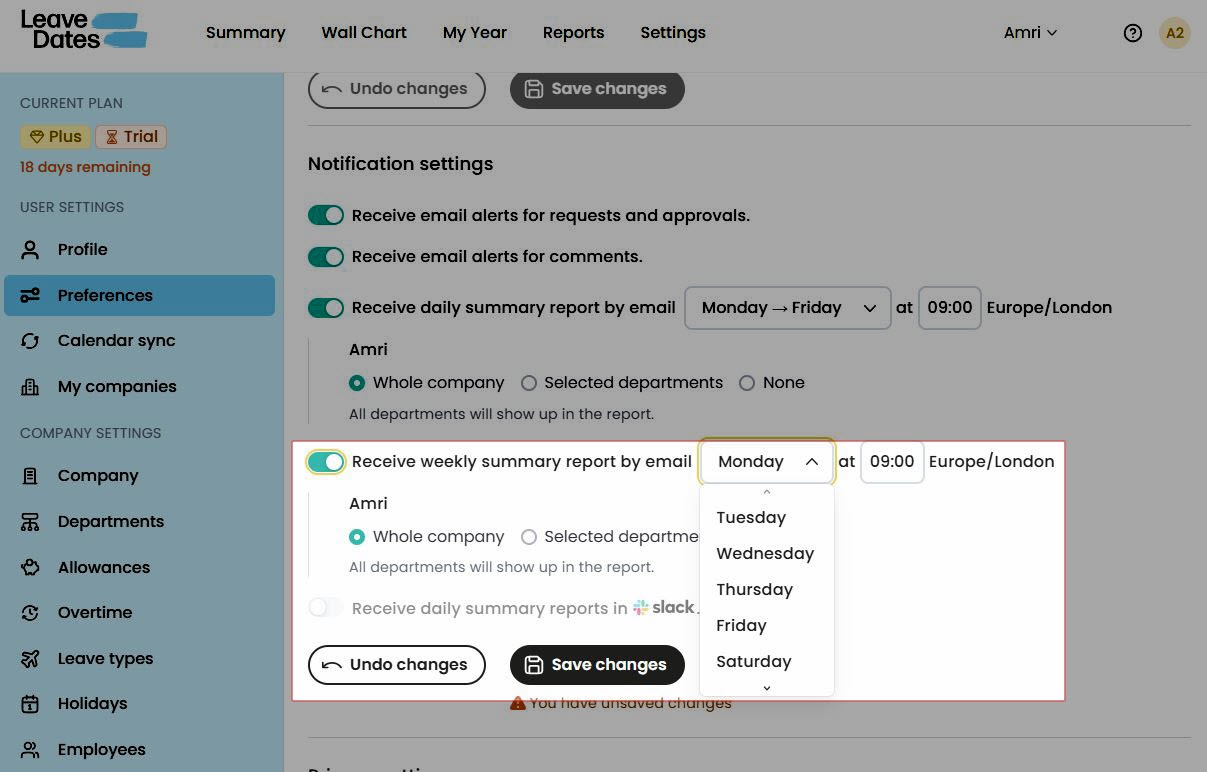Disable daily summary report by email

(326, 308)
